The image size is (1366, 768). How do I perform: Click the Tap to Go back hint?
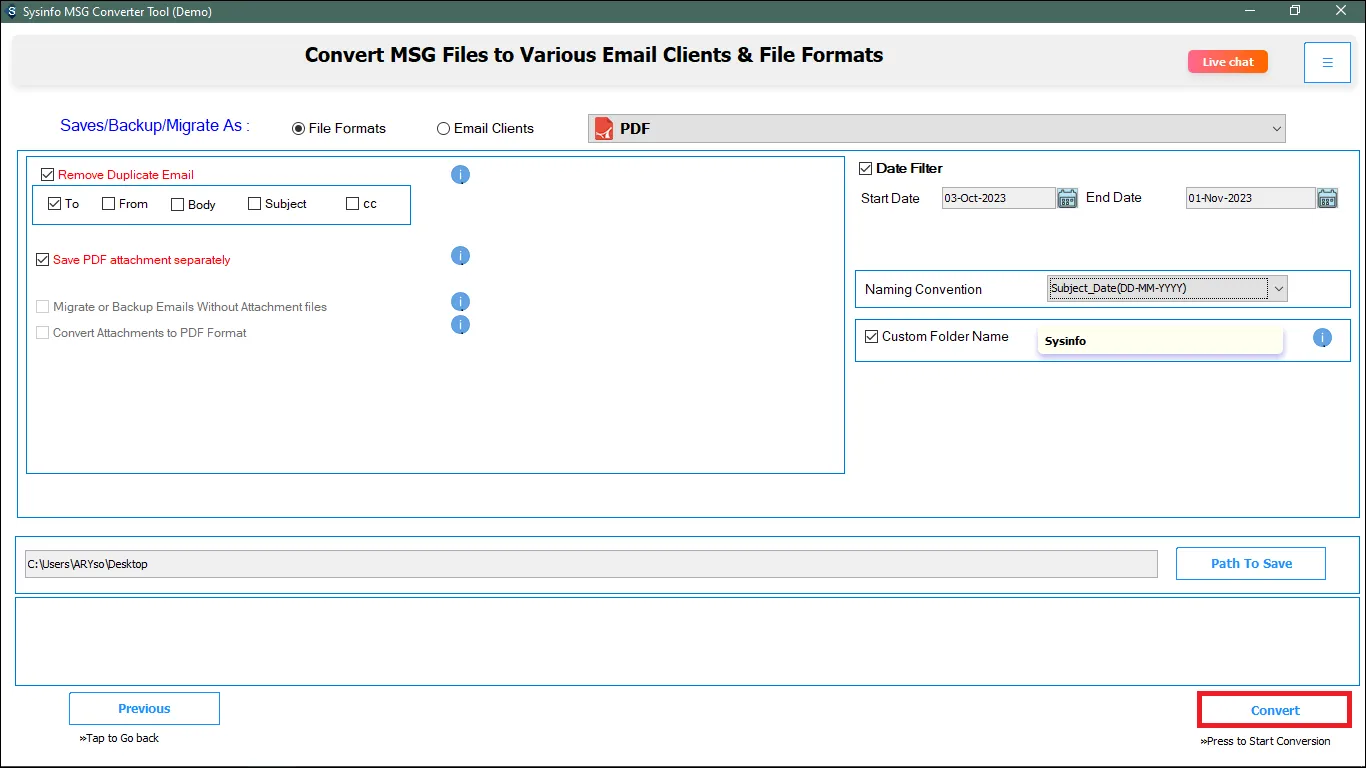coord(119,739)
